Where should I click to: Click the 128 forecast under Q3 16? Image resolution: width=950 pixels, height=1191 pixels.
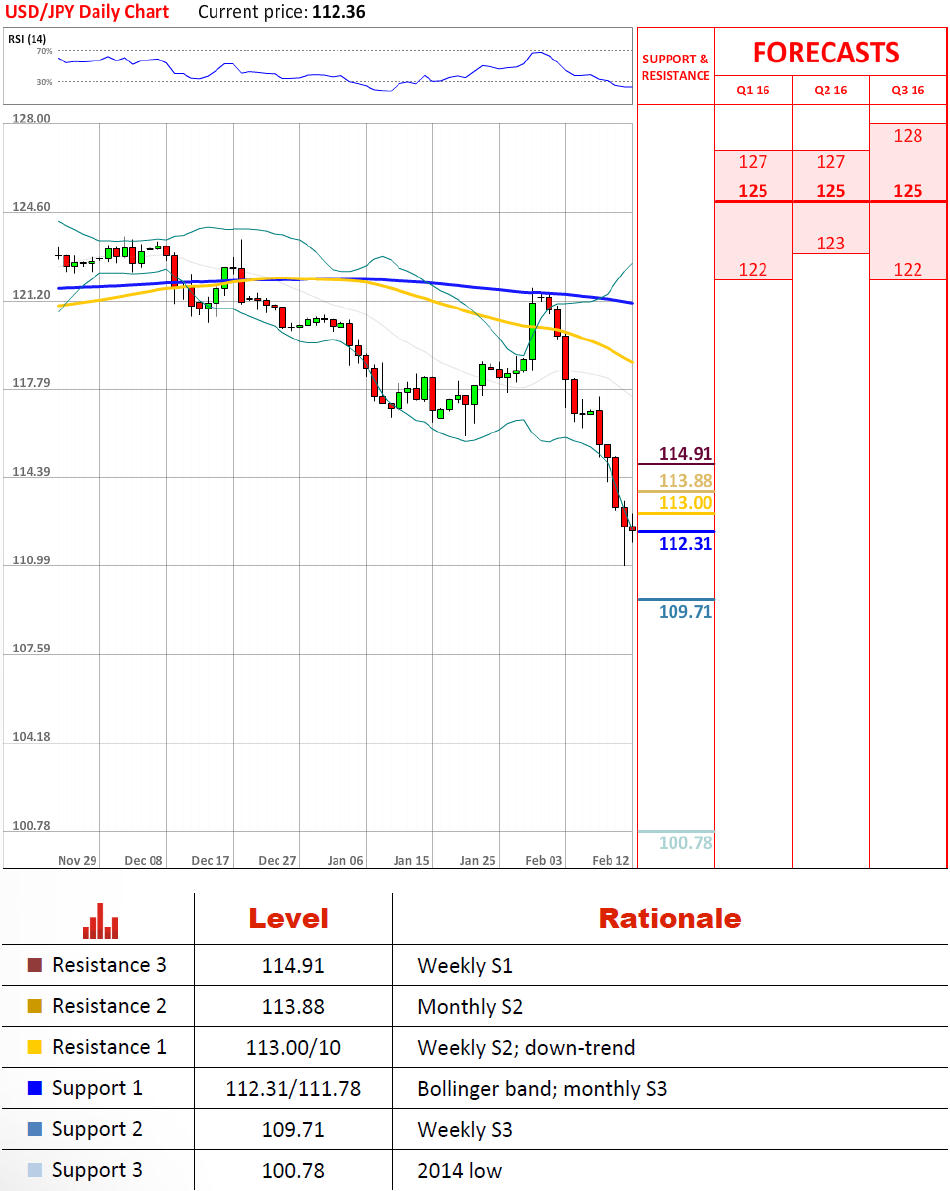coord(907,136)
